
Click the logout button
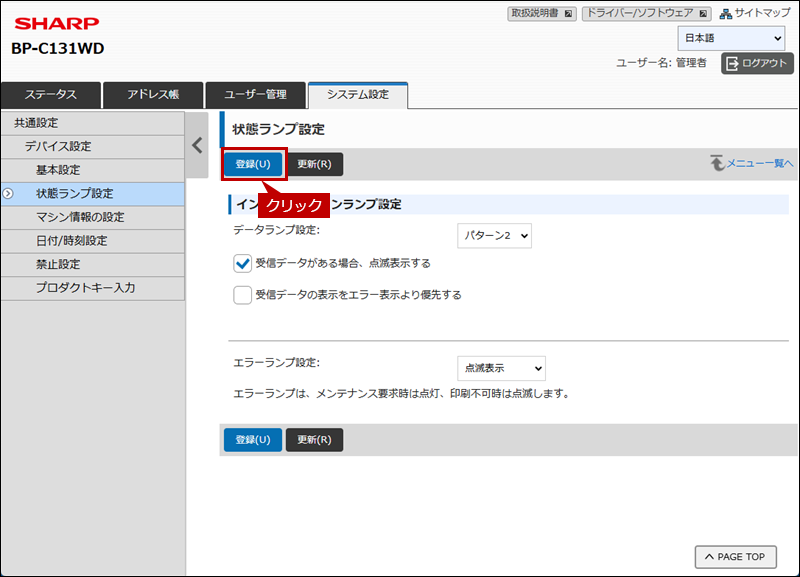tap(757, 63)
